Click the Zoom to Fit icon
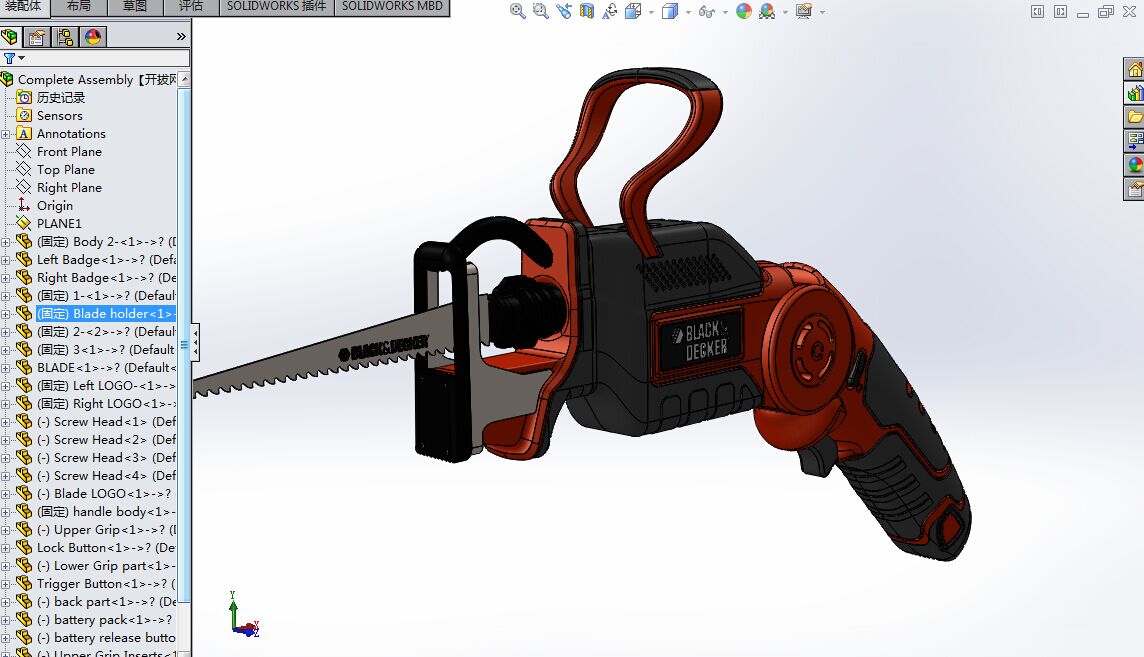1144x657 pixels. (518, 11)
